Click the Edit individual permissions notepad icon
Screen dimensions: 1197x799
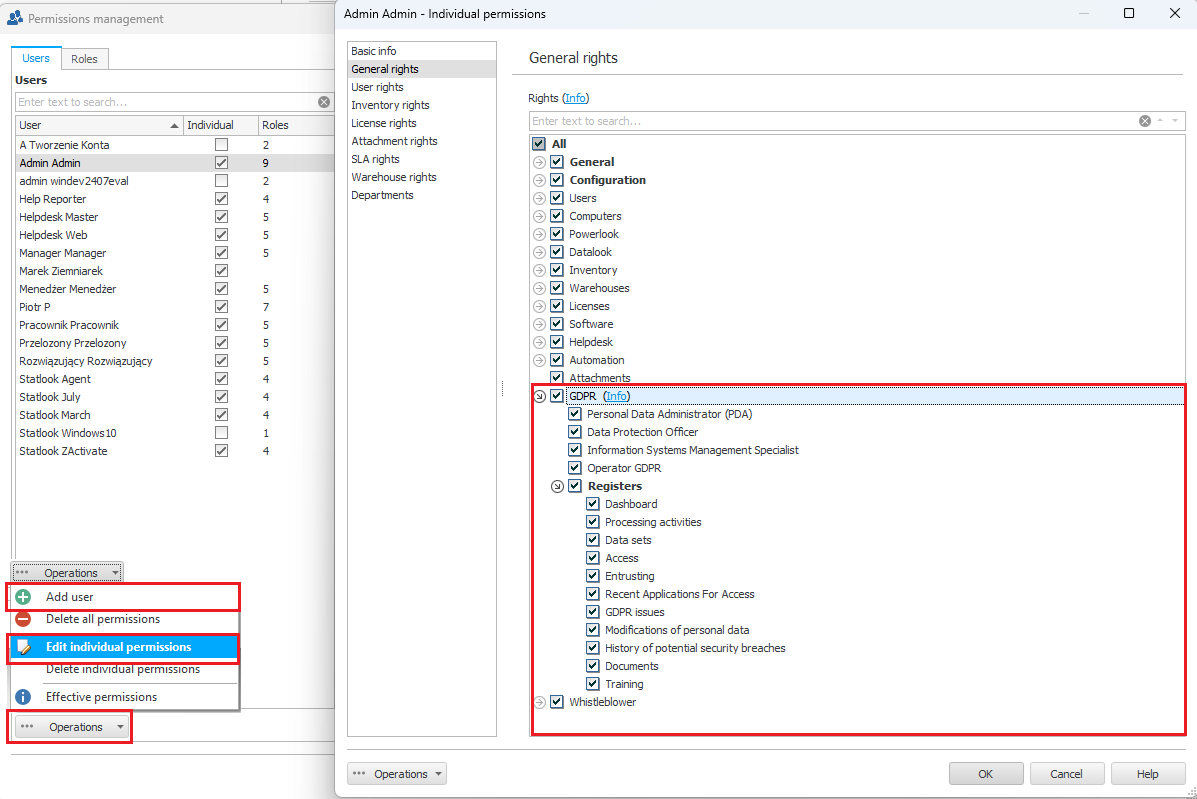pyautogui.click(x=24, y=647)
